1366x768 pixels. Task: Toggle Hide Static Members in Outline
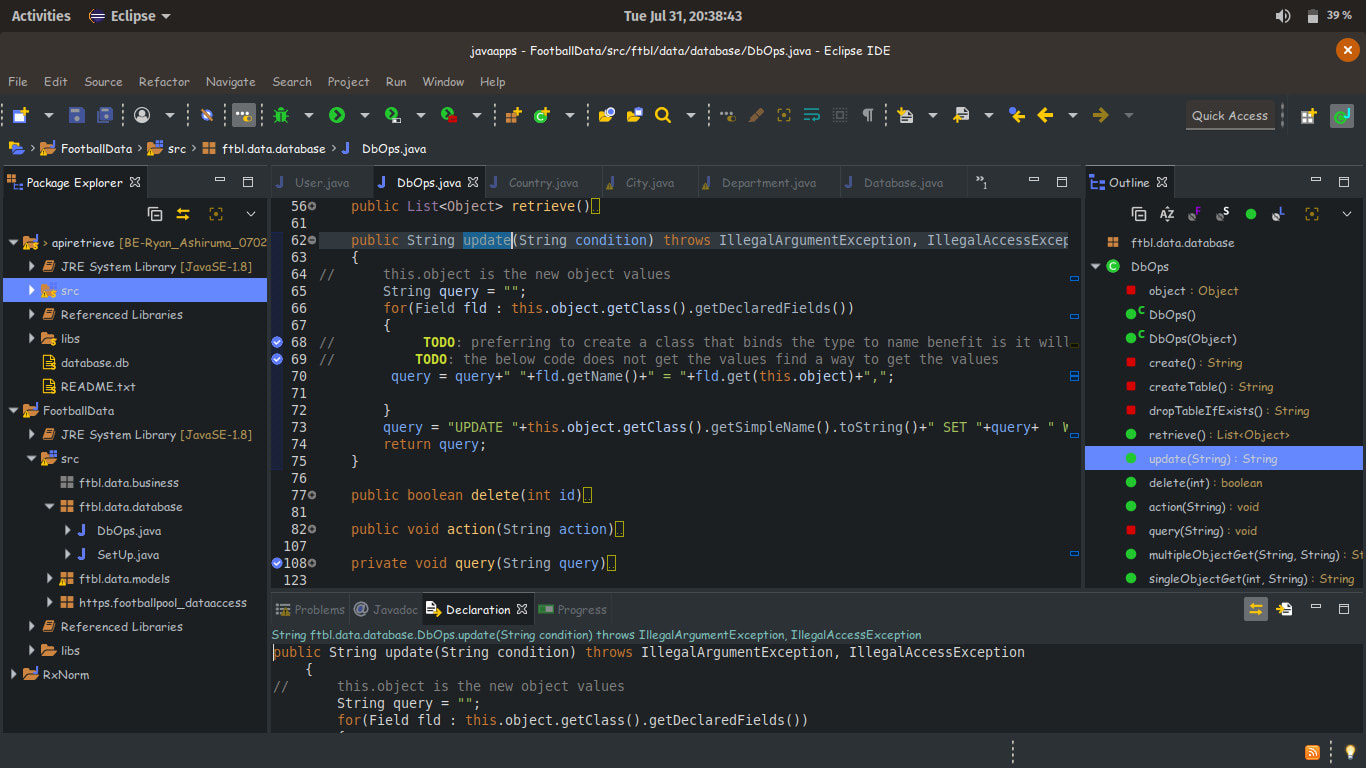tap(1223, 214)
